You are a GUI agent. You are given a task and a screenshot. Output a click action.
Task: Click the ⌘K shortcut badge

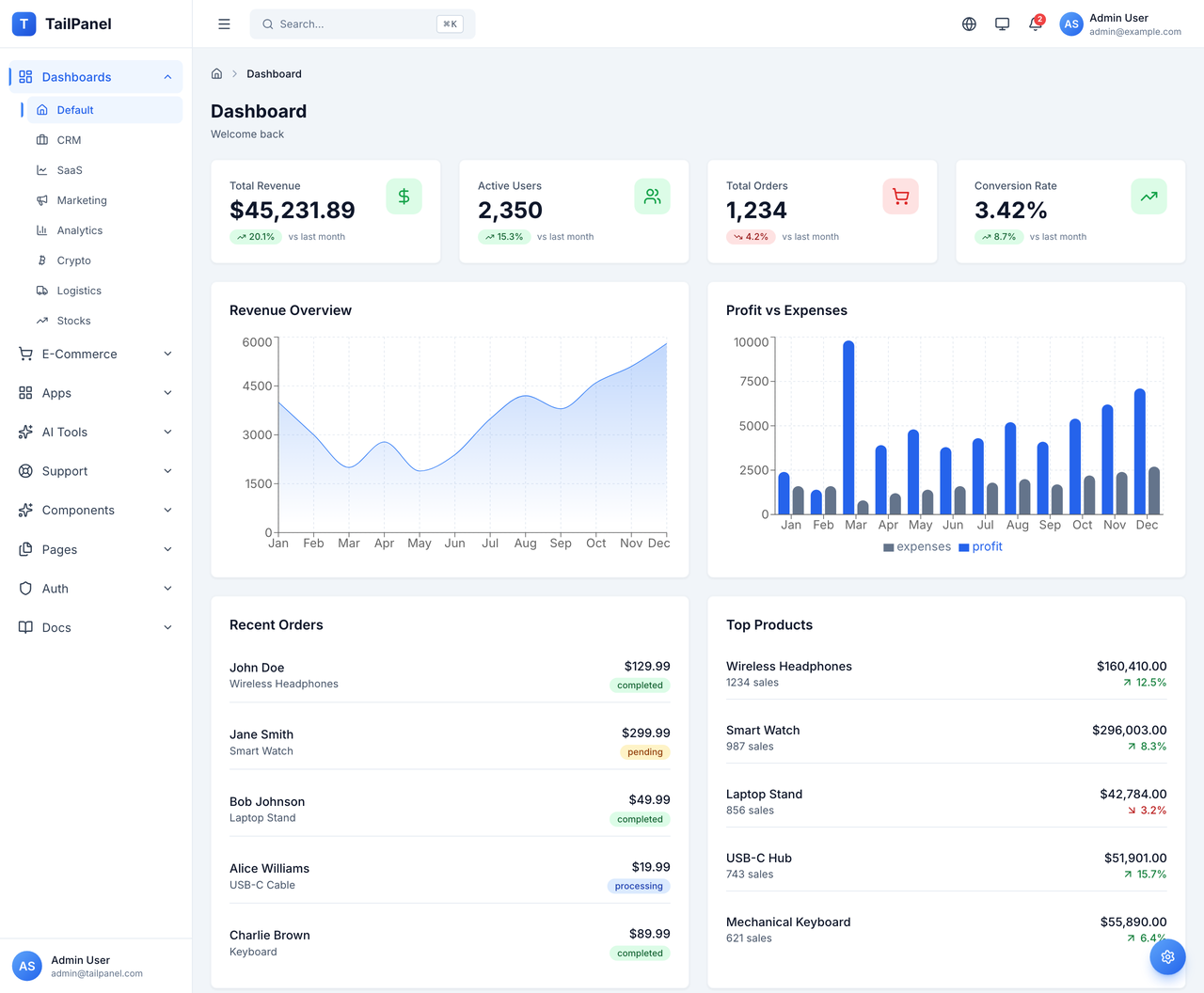(450, 24)
